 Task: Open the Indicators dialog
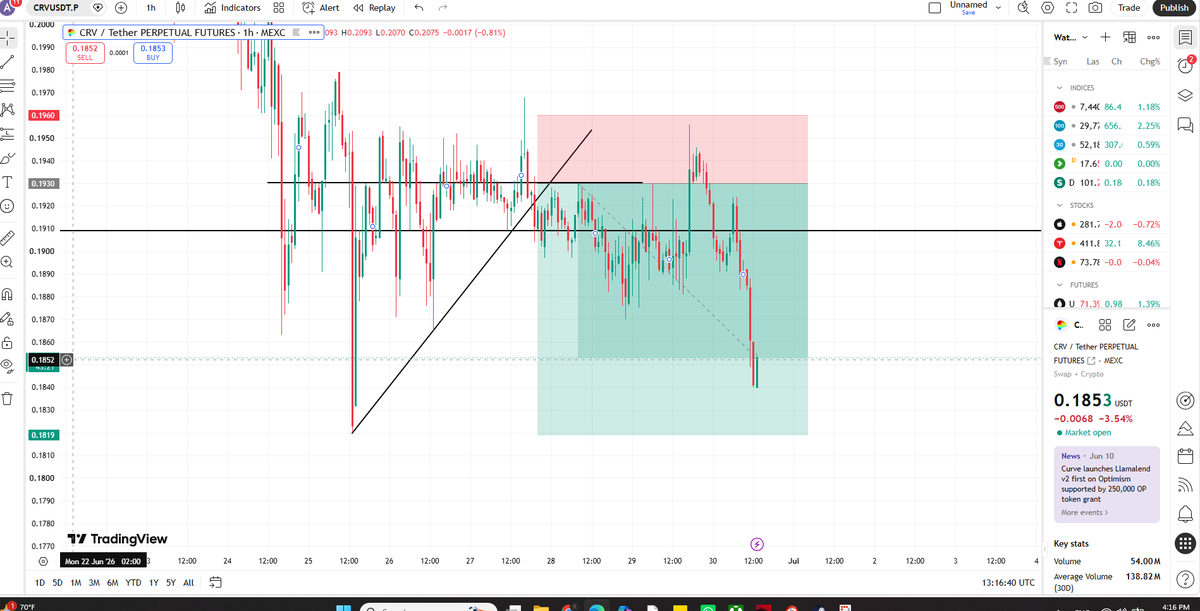[x=232, y=7]
